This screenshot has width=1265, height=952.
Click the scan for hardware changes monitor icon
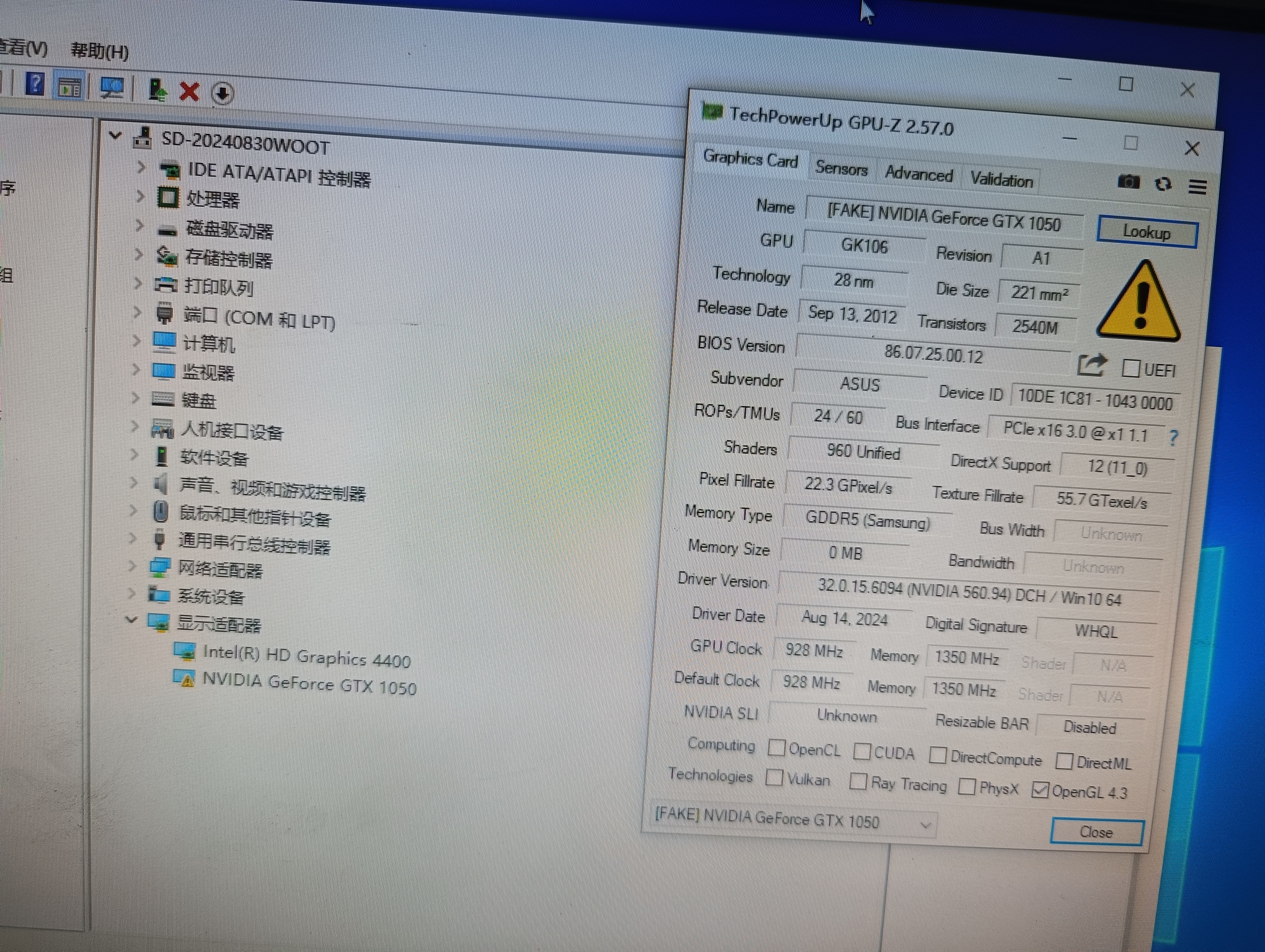112,88
